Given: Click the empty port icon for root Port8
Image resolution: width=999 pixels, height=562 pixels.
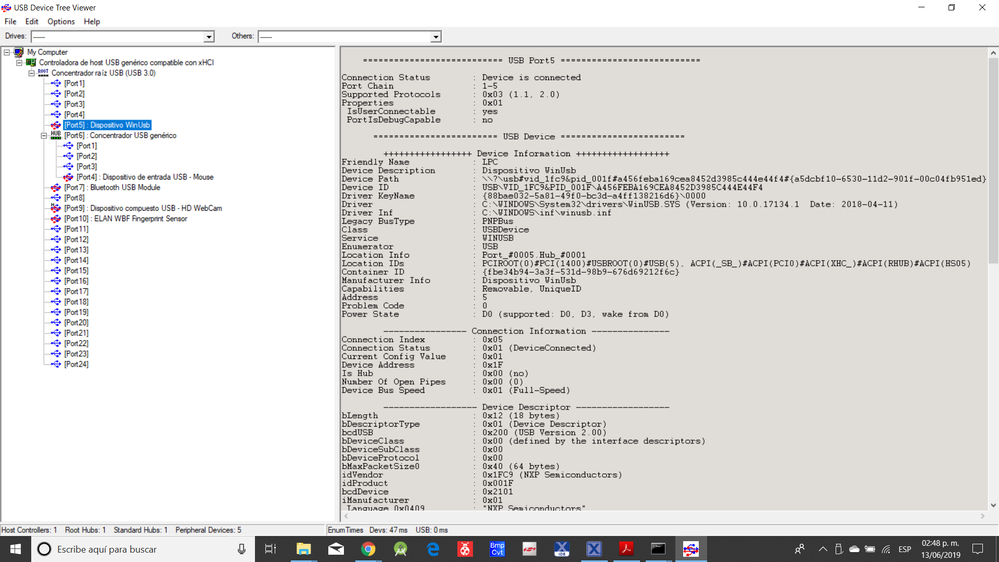Looking at the screenshot, I should (x=55, y=198).
